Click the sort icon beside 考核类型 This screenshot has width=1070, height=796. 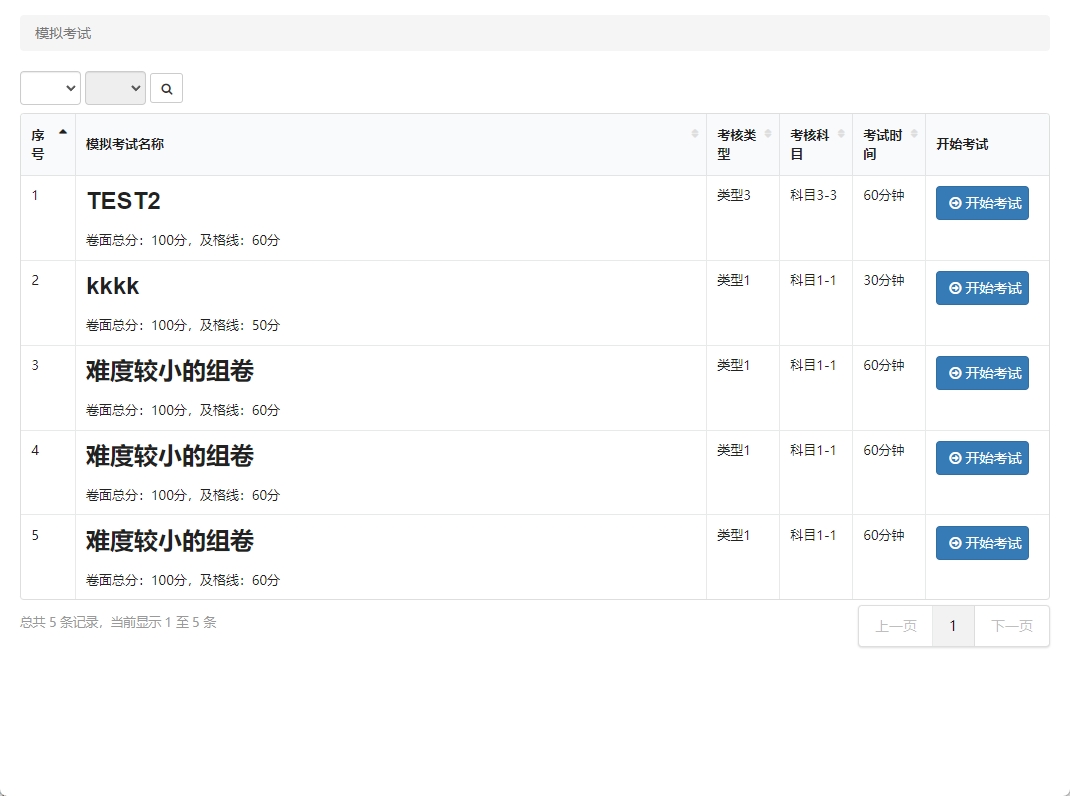767,133
